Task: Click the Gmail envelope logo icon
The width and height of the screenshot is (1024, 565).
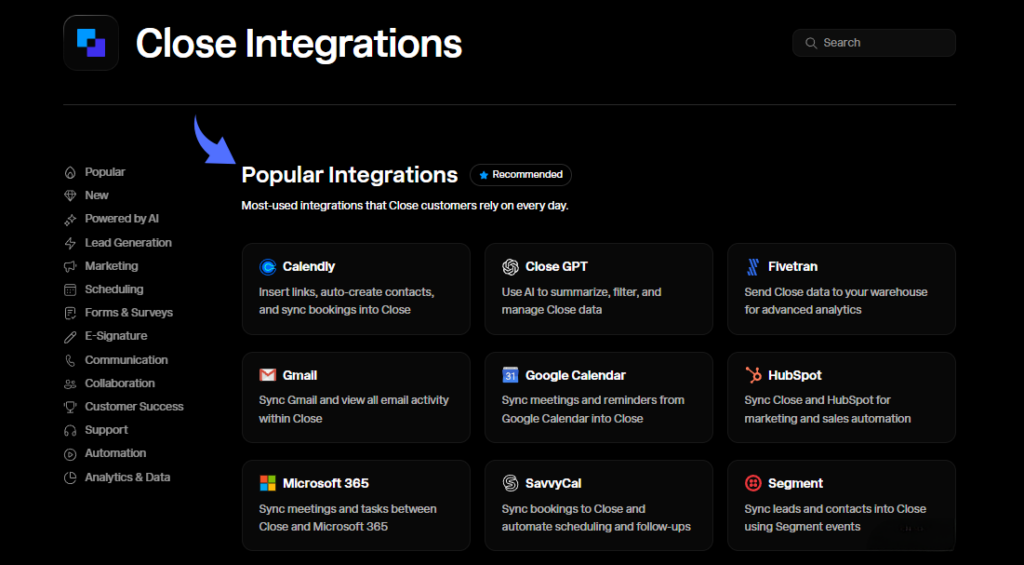Action: point(268,376)
